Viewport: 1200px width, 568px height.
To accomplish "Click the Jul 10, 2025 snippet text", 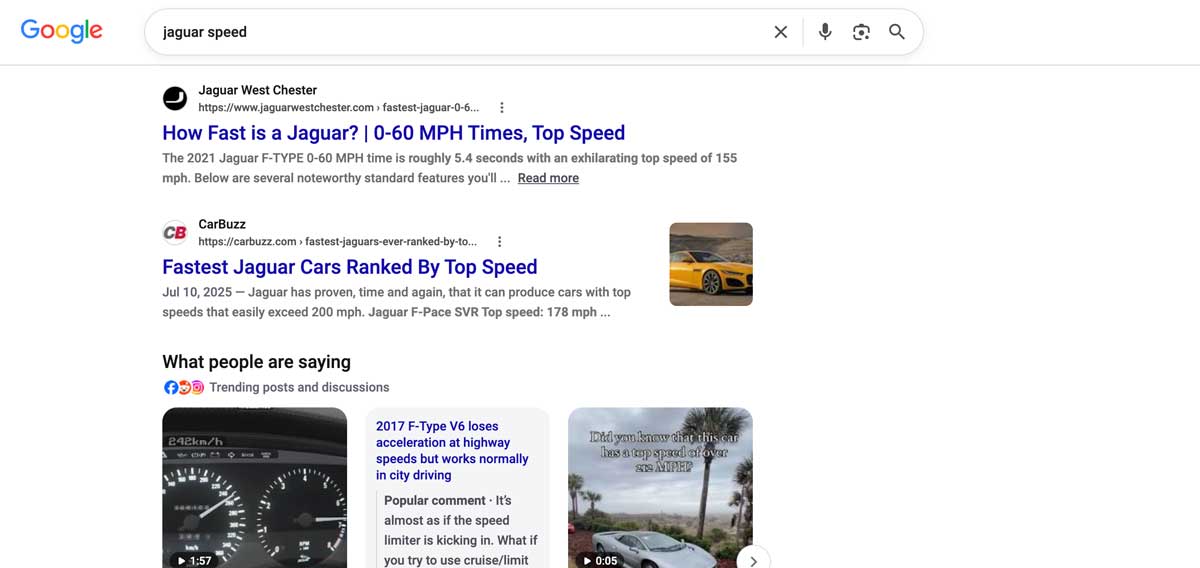I will pyautogui.click(x=396, y=302).
